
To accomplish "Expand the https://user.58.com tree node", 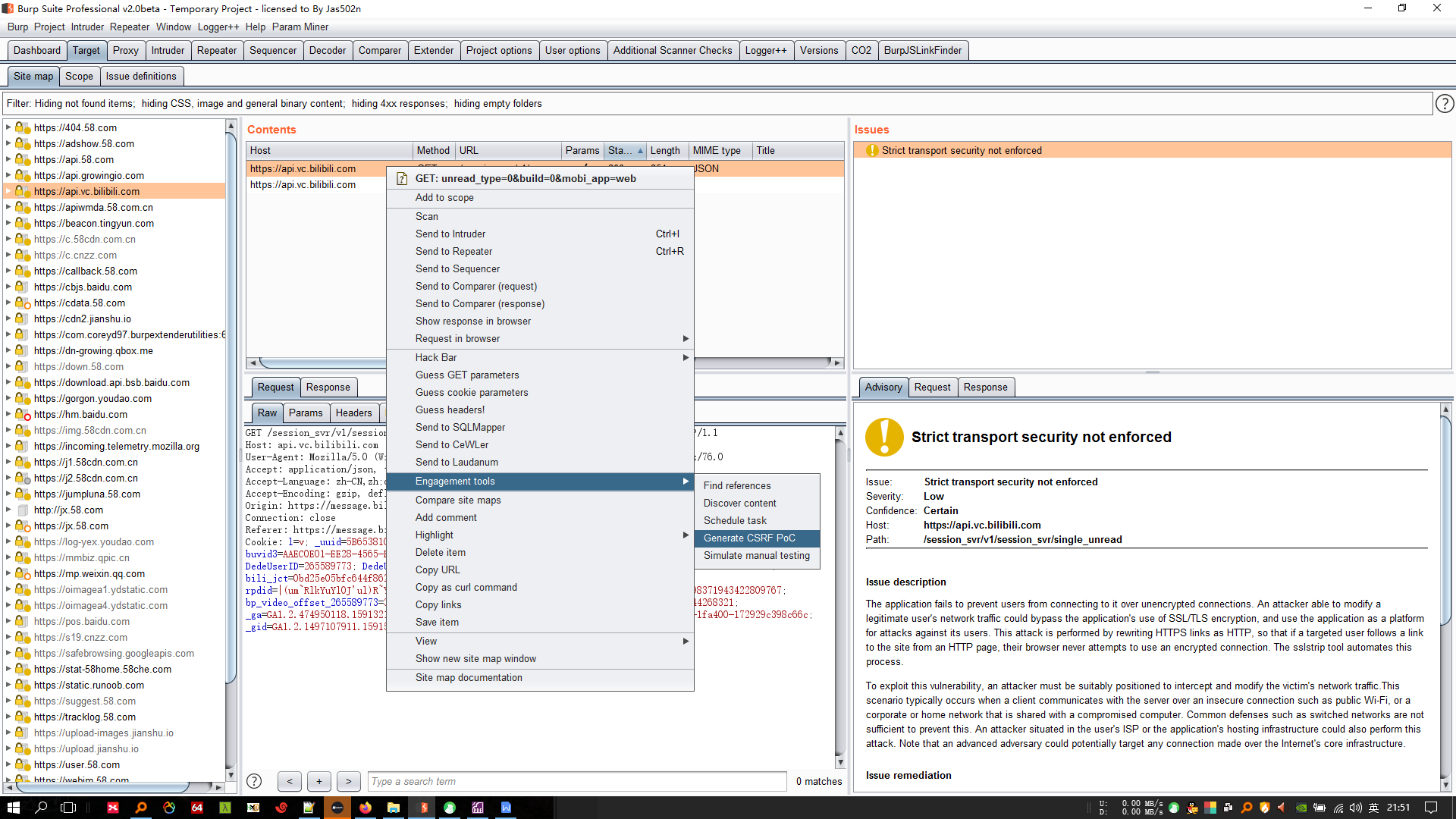I will pos(8,764).
